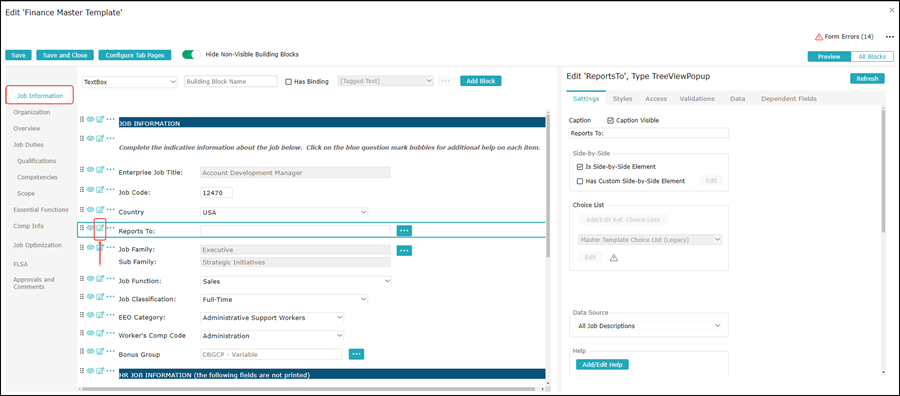Open the more options dots for EEO Category
900x396 pixels.
pos(111,315)
